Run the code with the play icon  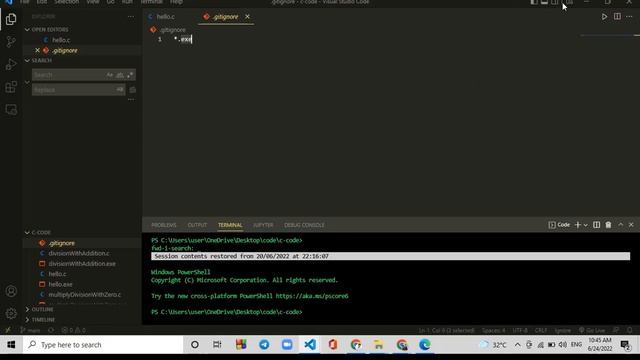point(604,17)
